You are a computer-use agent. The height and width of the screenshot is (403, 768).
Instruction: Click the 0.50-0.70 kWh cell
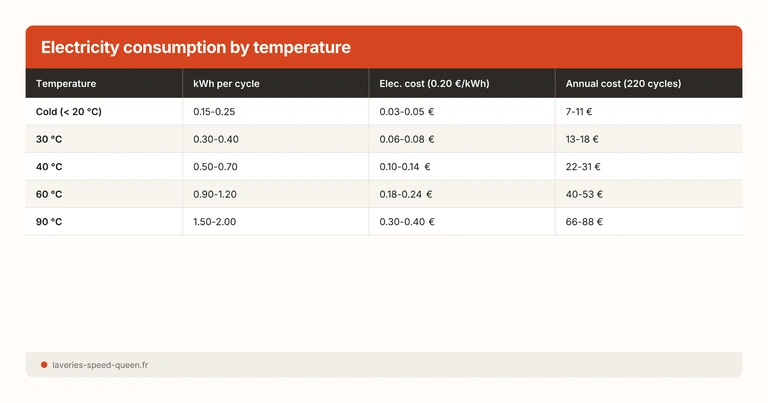tap(215, 167)
